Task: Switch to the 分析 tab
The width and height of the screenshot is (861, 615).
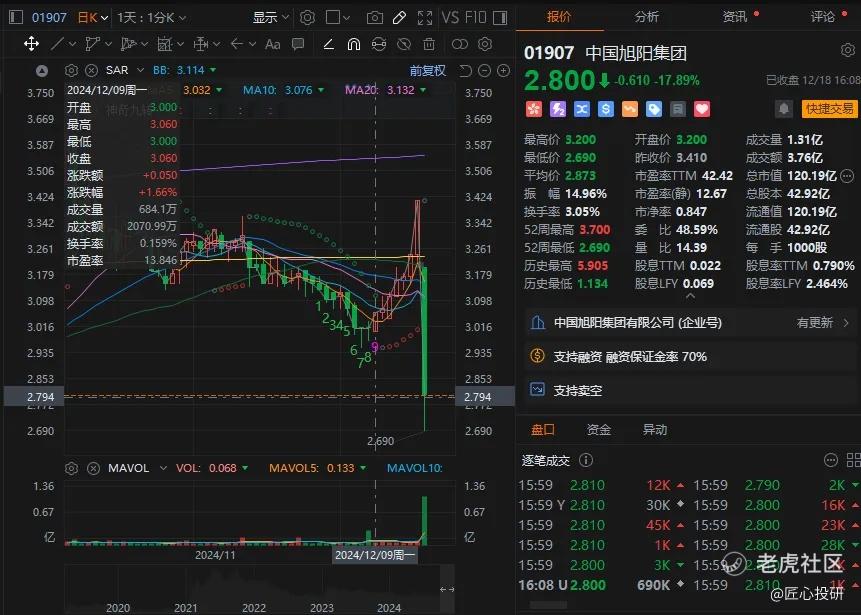Action: click(647, 16)
